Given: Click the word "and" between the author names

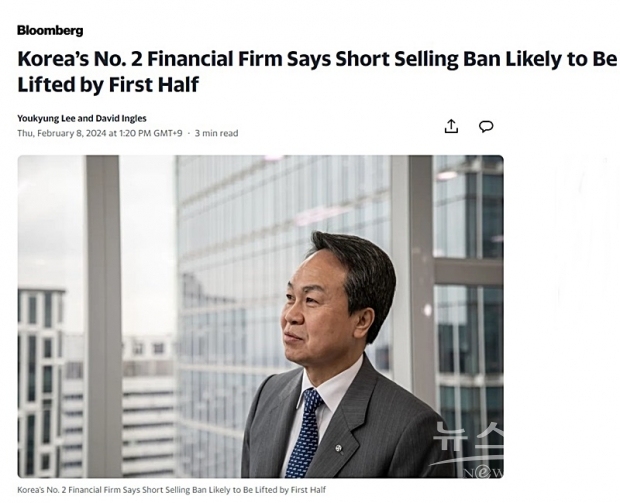Looking at the screenshot, I should coord(89,118).
